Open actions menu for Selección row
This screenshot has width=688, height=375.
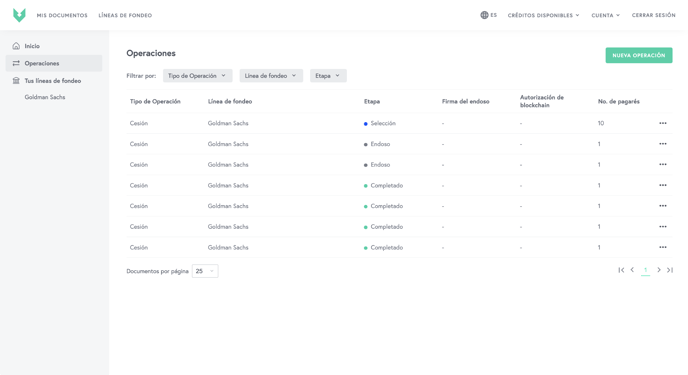click(x=663, y=123)
